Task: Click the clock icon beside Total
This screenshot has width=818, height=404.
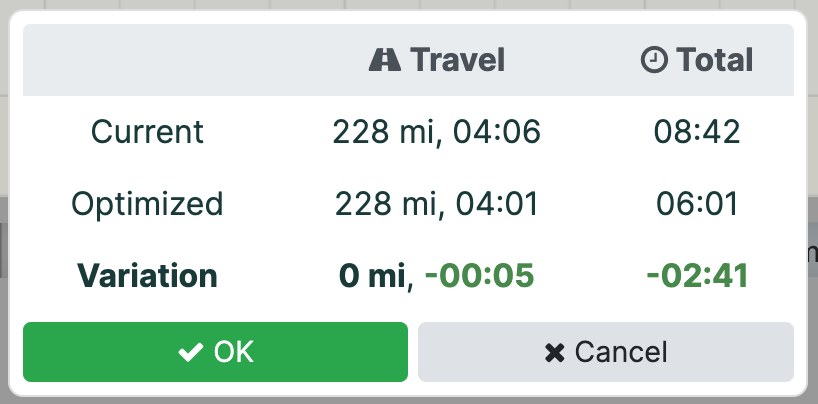Action: (654, 60)
